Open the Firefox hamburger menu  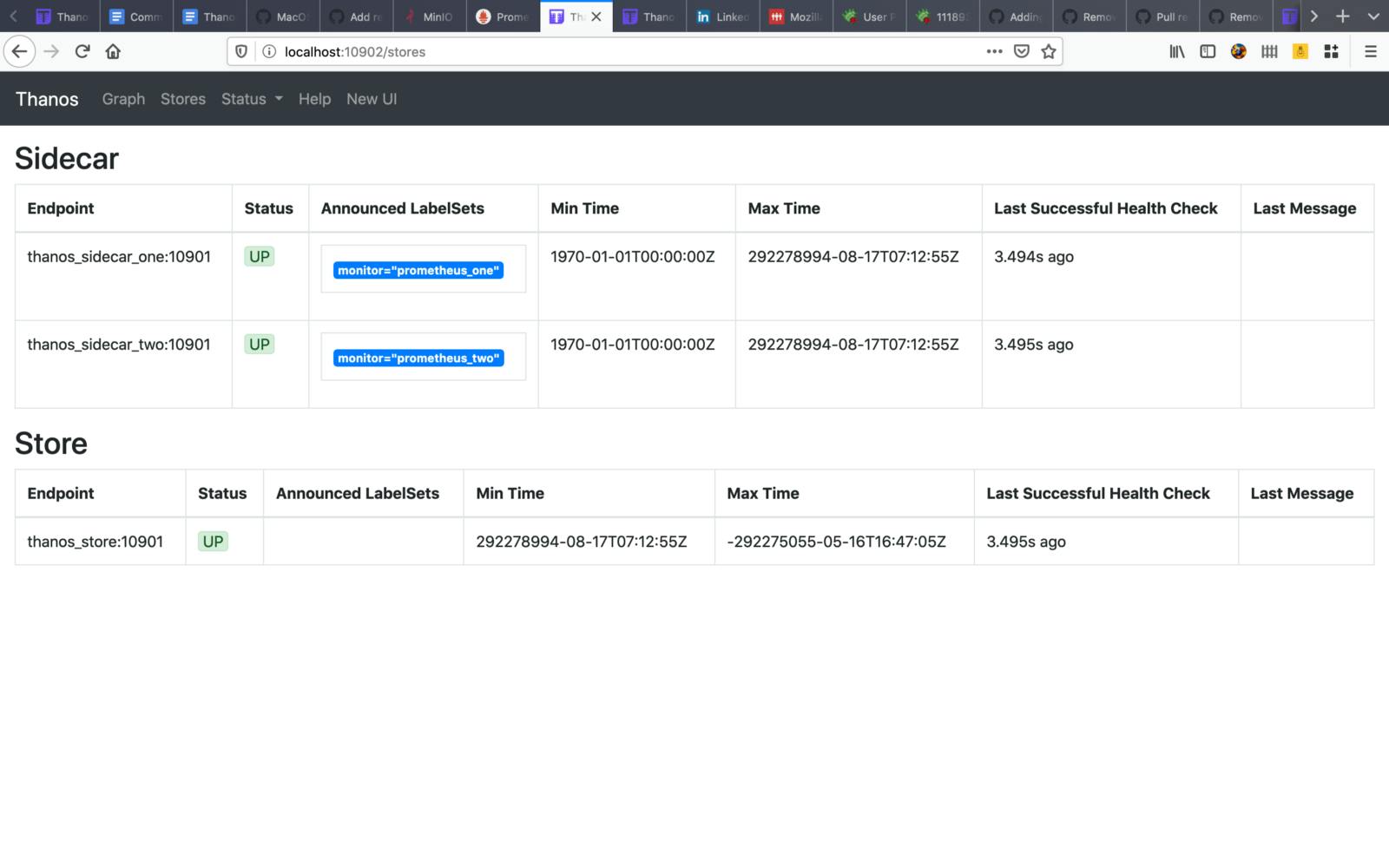click(x=1371, y=51)
